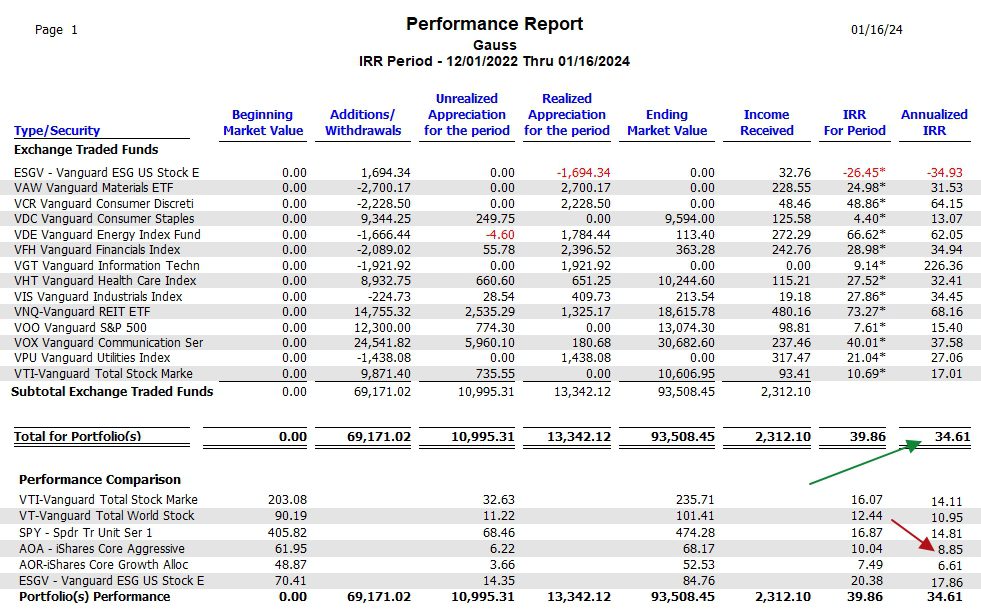
Task: Click Unrealized Appreciation for the period header
Action: (467, 115)
